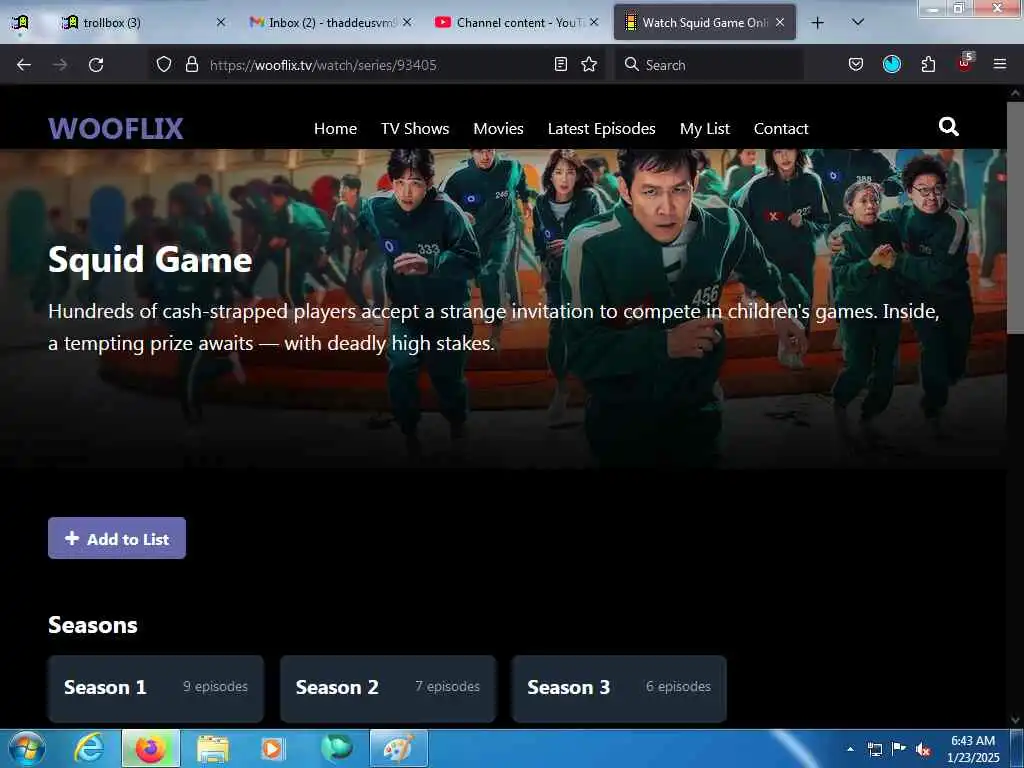Close the Gmail Inbox tab
The image size is (1024, 768).
(407, 22)
